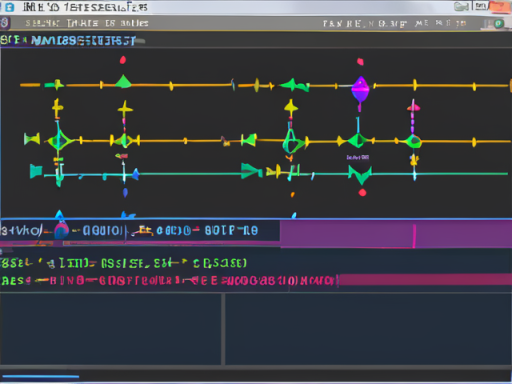
Task: Click the blue horizontal scrollbar at the bottom
Action: [41, 377]
